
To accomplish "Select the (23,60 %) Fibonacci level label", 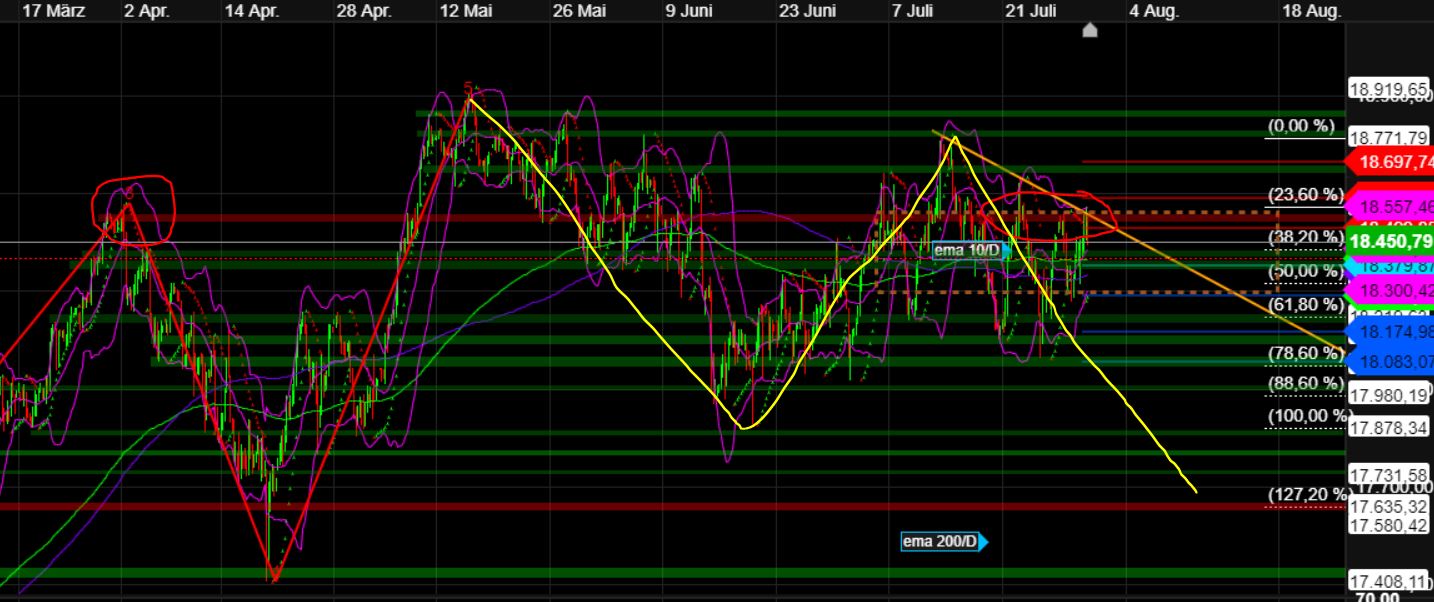I will [x=1305, y=195].
